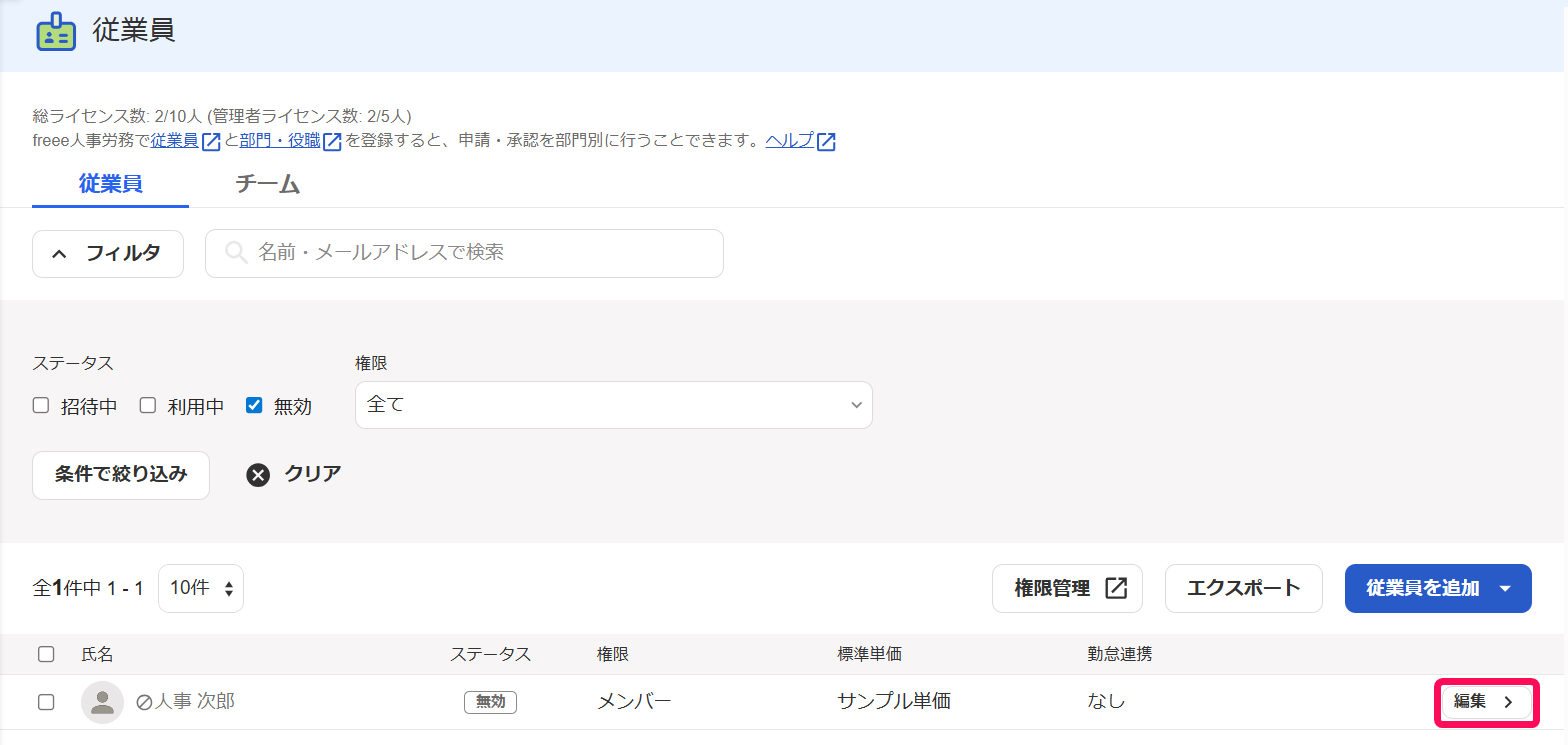Click the 無効 status badge in the row
1568x745 pixels.
pos(490,702)
